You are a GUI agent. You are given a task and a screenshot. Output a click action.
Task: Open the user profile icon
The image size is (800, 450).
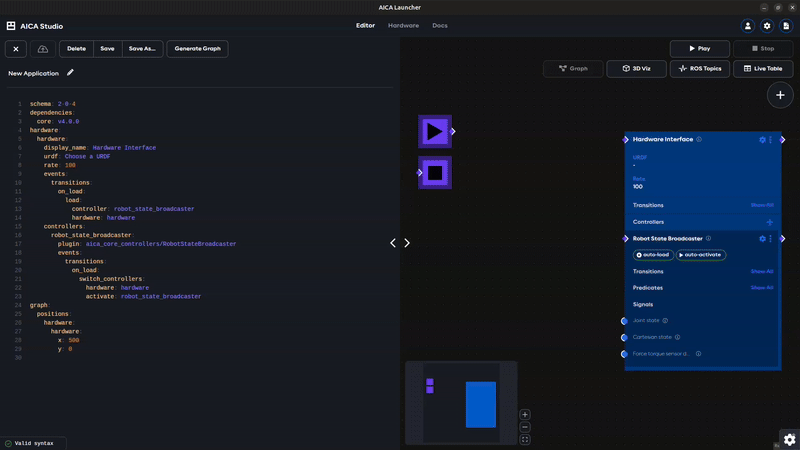tap(747, 26)
